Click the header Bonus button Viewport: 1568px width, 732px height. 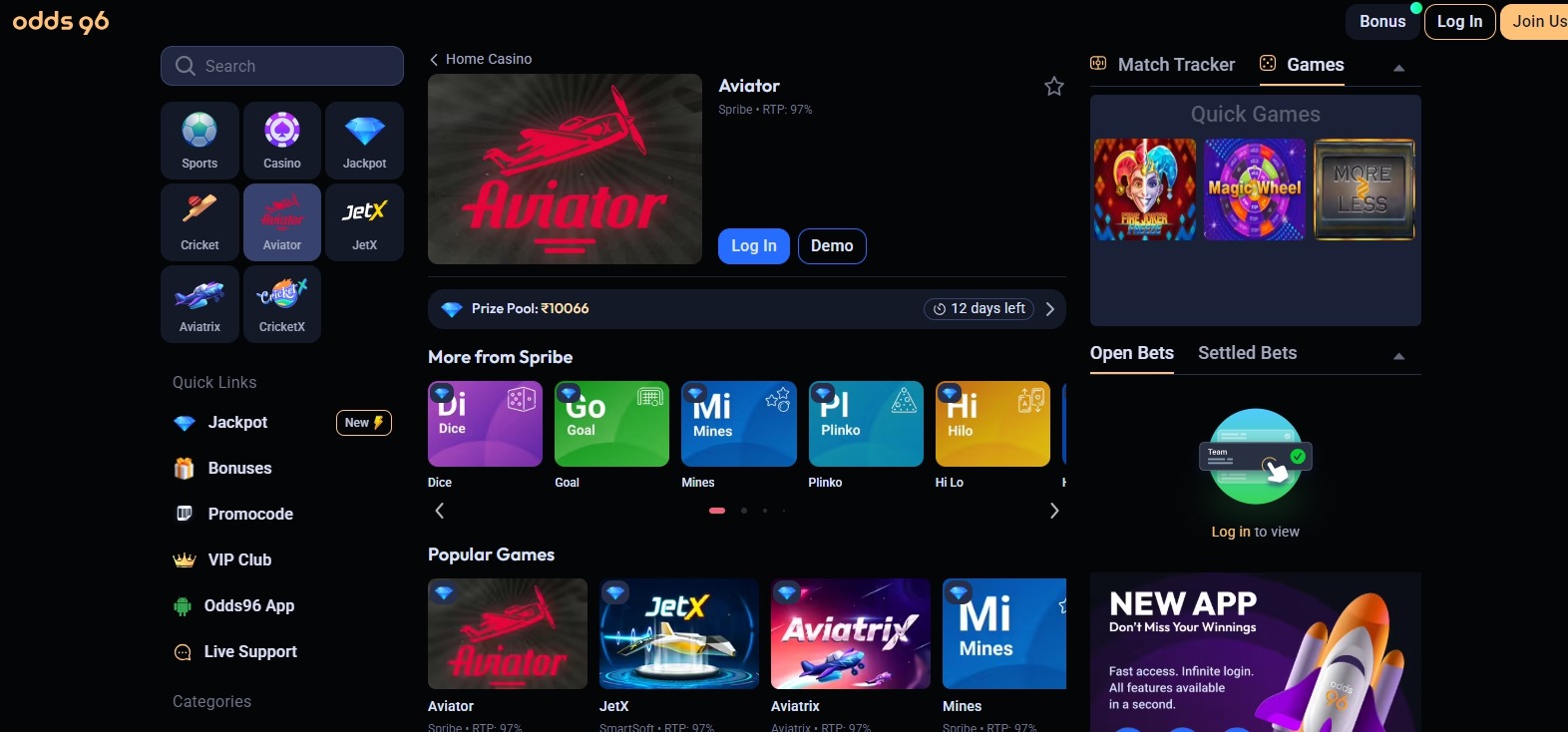click(x=1382, y=21)
